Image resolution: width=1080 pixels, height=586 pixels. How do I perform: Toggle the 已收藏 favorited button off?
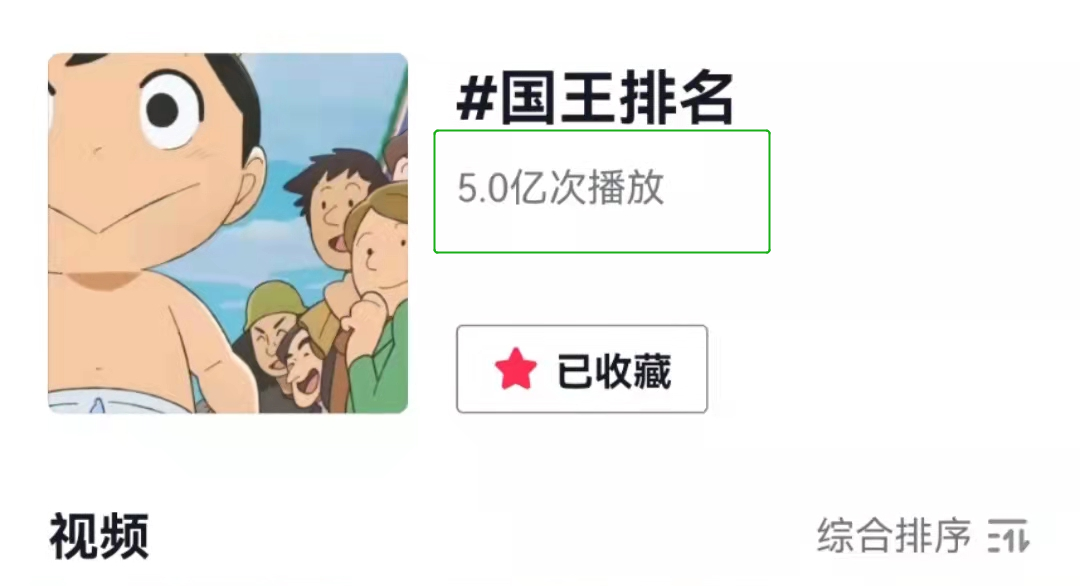pyautogui.click(x=582, y=369)
